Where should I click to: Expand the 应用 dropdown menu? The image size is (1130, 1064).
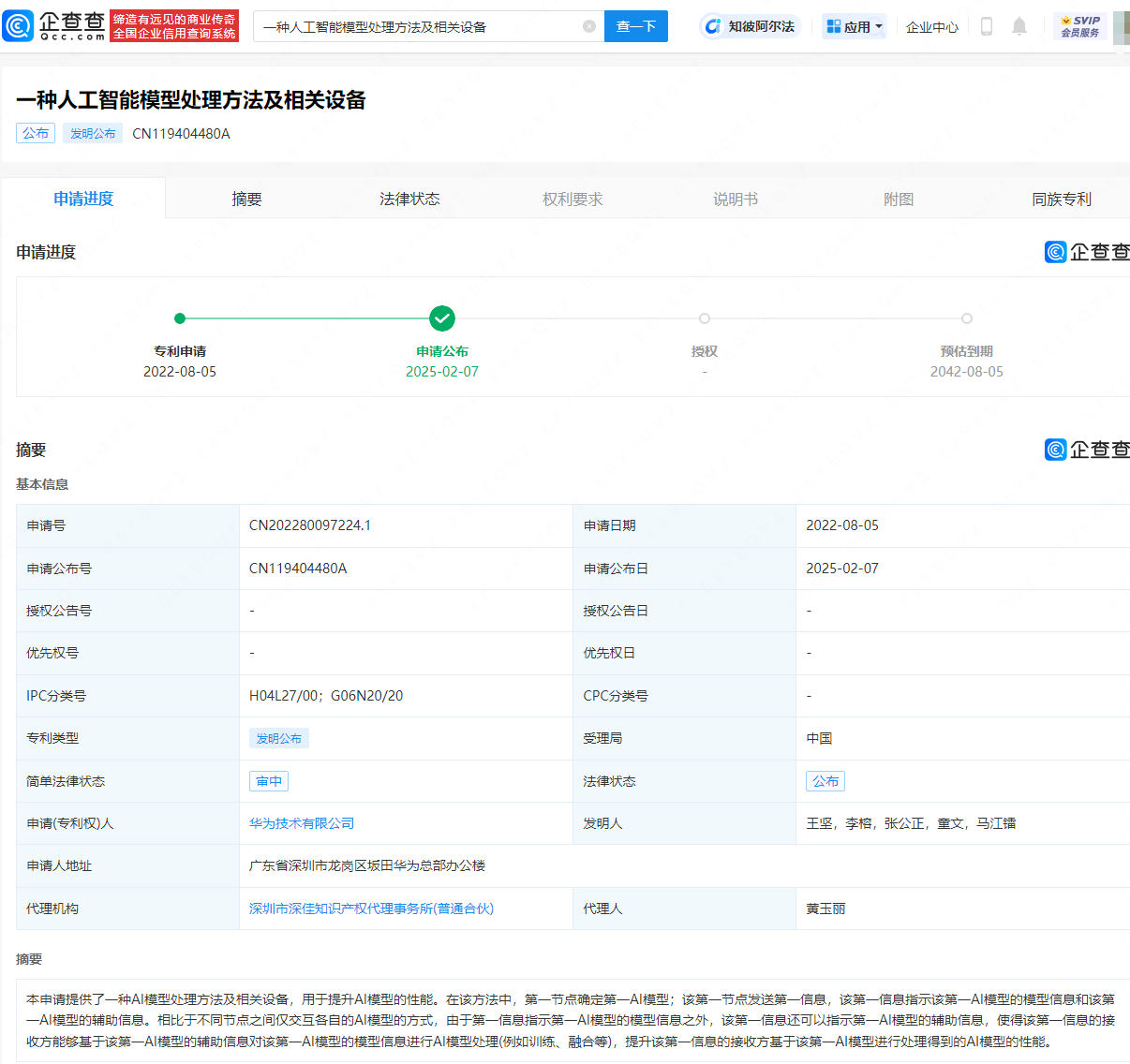tap(855, 26)
